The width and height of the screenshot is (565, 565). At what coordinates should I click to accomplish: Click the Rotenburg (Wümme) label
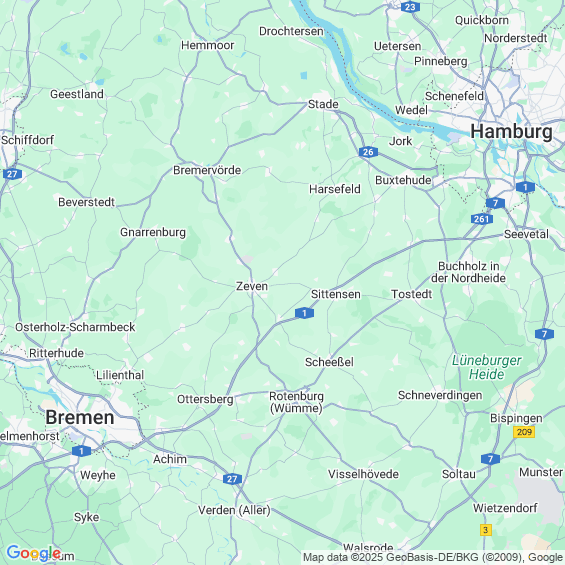pyautogui.click(x=296, y=402)
